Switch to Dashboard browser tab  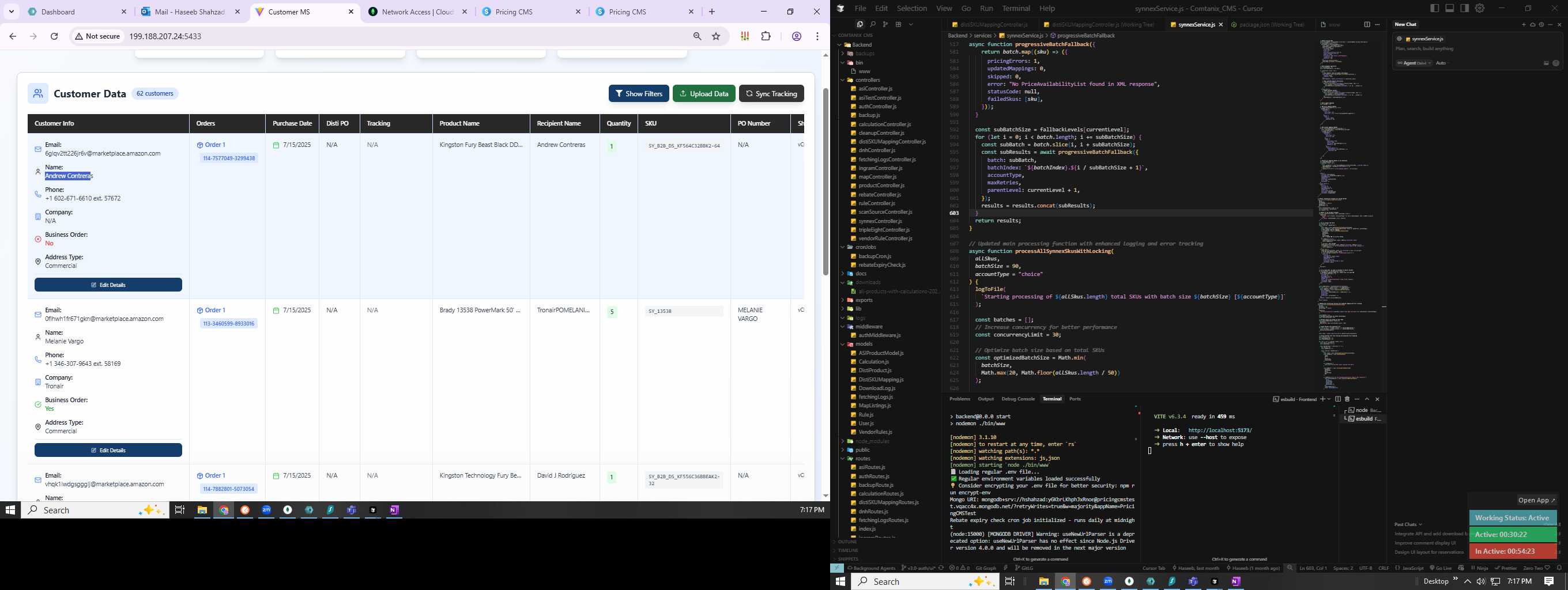point(77,12)
